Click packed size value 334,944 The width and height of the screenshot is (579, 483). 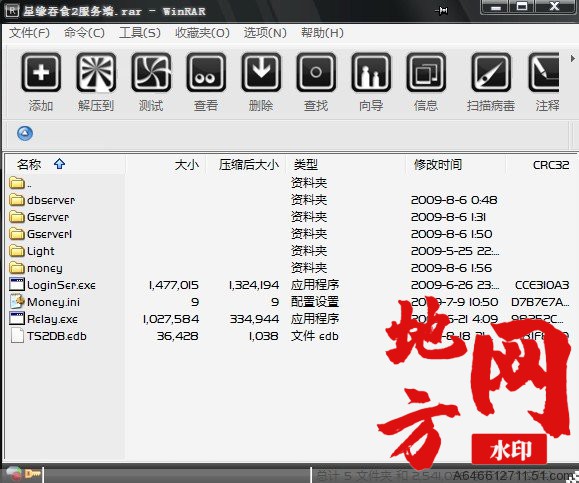(254, 319)
